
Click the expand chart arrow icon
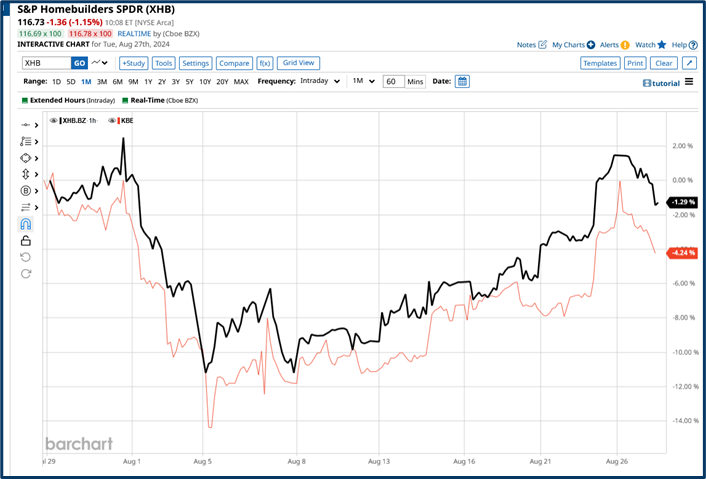(691, 63)
